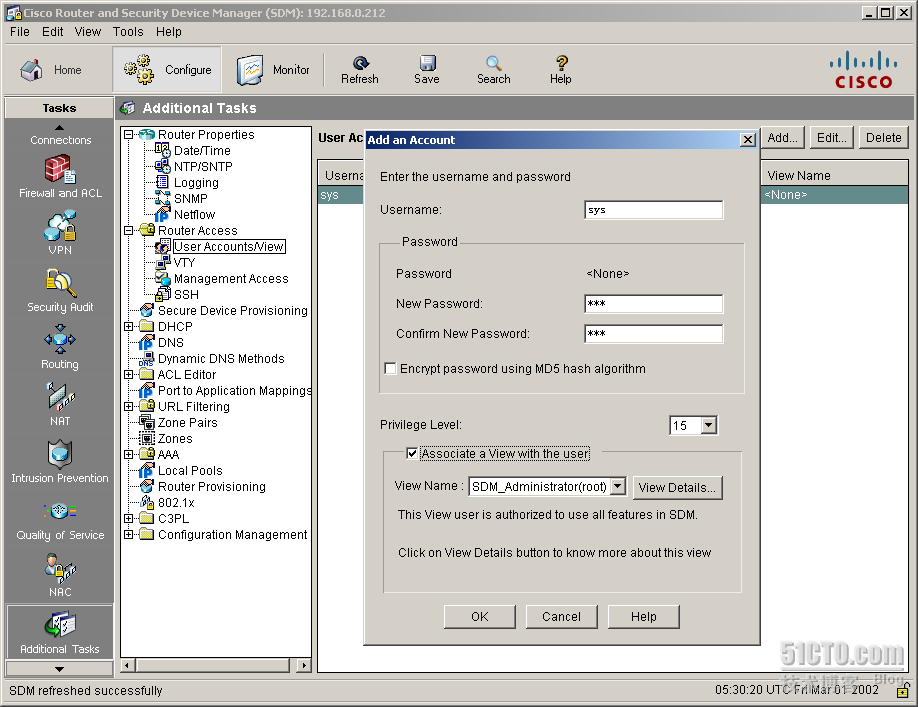Expand the ACL Editor node
This screenshot has height=707, width=918.
click(129, 375)
